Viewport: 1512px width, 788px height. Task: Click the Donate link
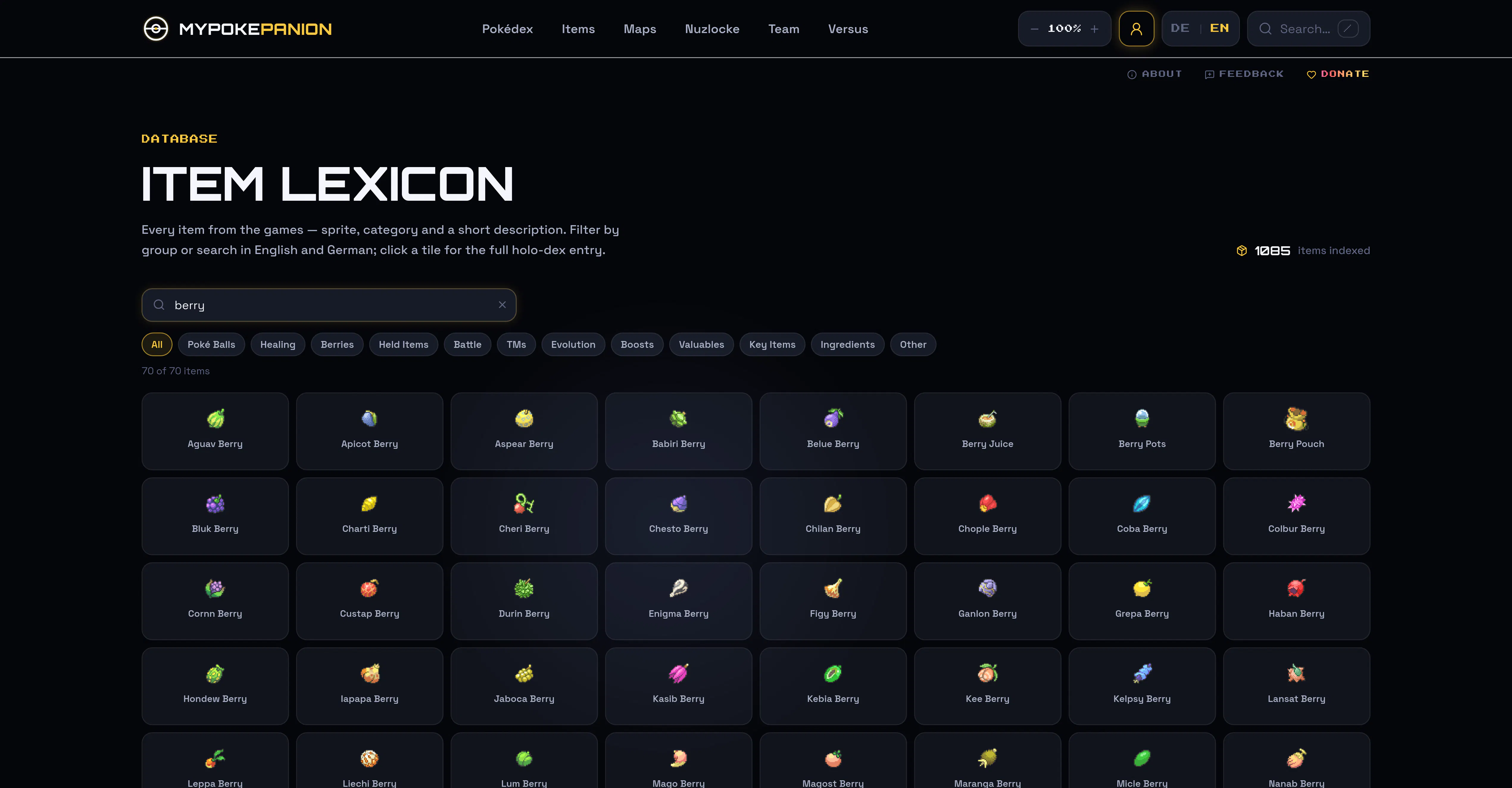(x=1338, y=74)
